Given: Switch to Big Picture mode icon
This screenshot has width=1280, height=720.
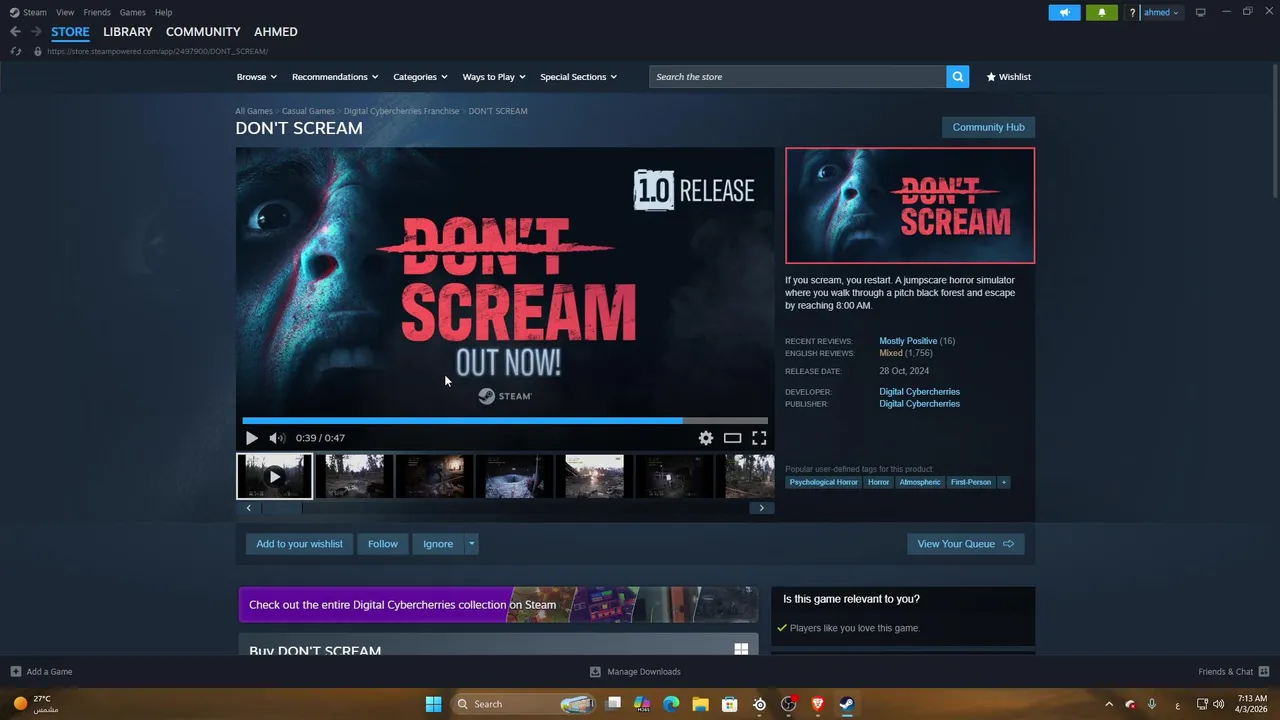Looking at the screenshot, I should pos(1200,12).
